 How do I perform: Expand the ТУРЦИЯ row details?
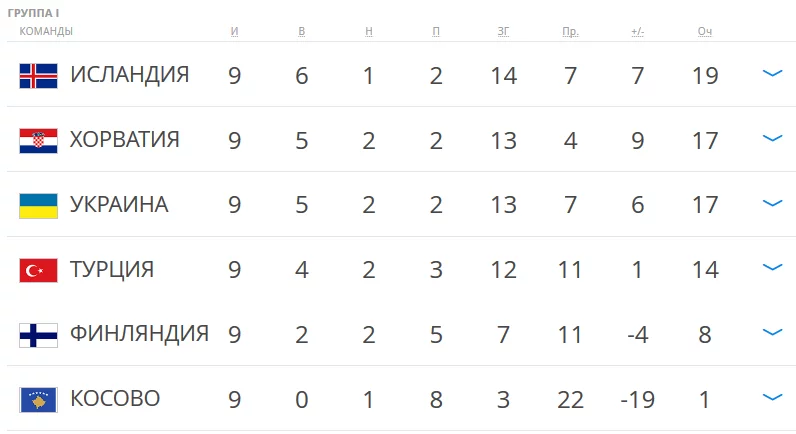click(771, 268)
